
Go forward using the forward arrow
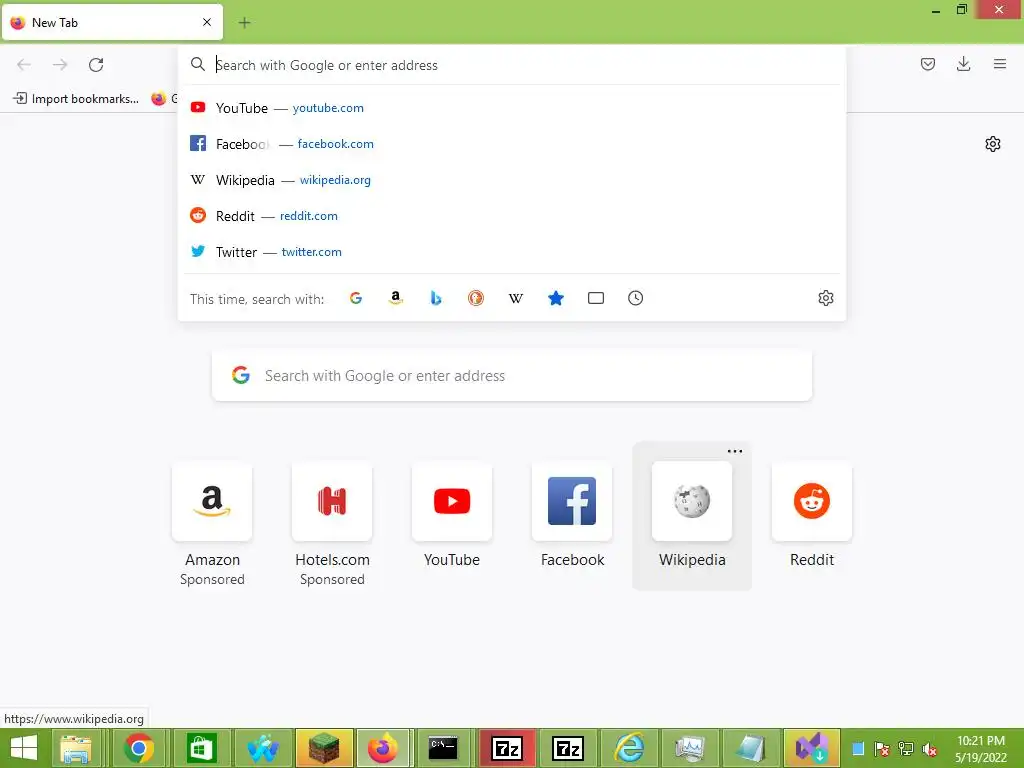pyautogui.click(x=60, y=65)
